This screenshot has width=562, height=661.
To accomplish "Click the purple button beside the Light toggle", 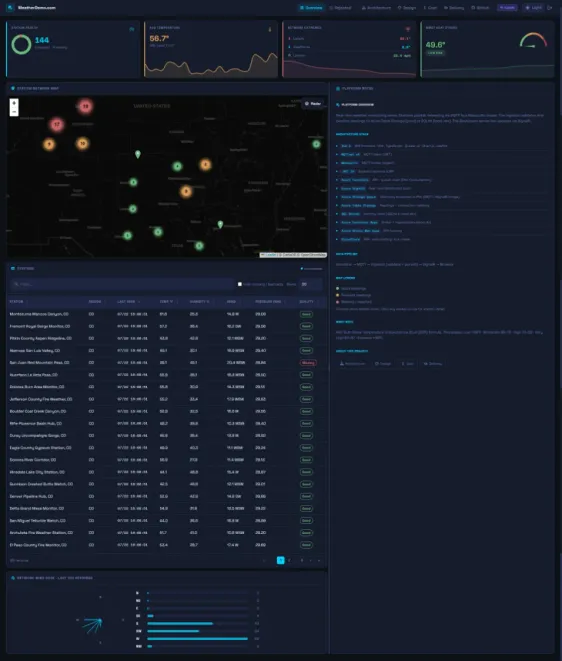I will 507,8.
